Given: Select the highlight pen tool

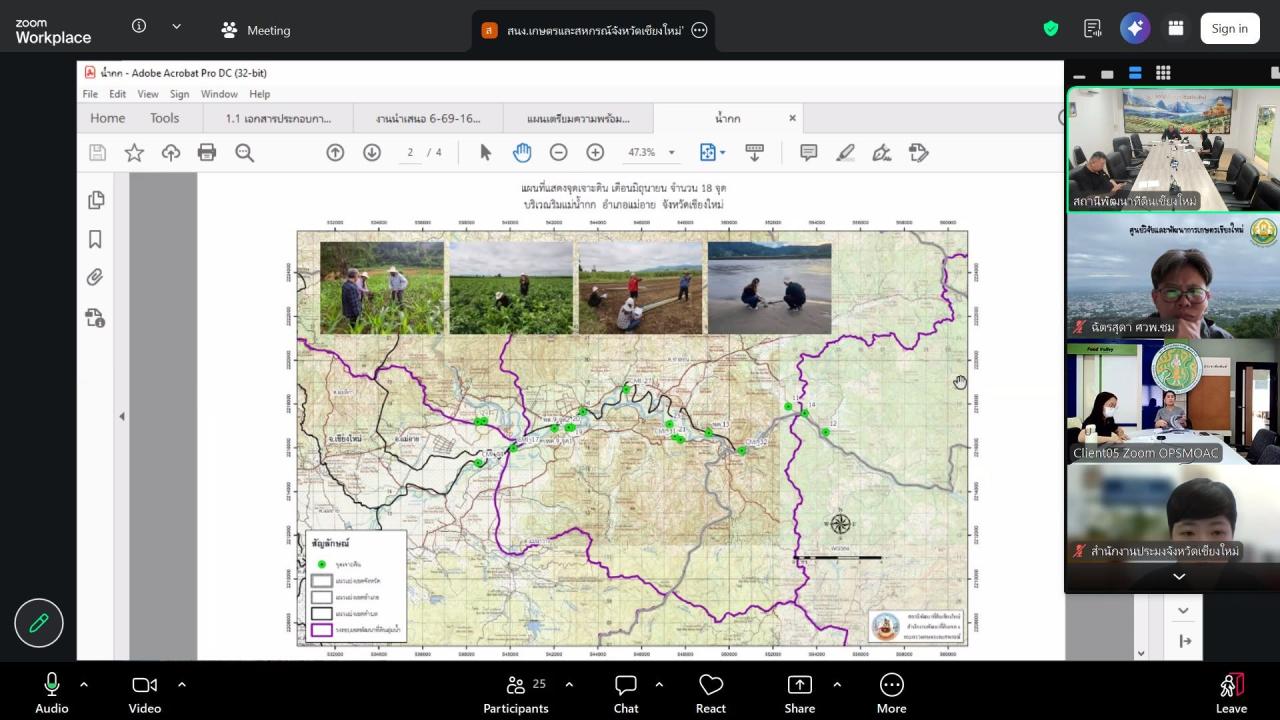Looking at the screenshot, I should click(x=845, y=153).
